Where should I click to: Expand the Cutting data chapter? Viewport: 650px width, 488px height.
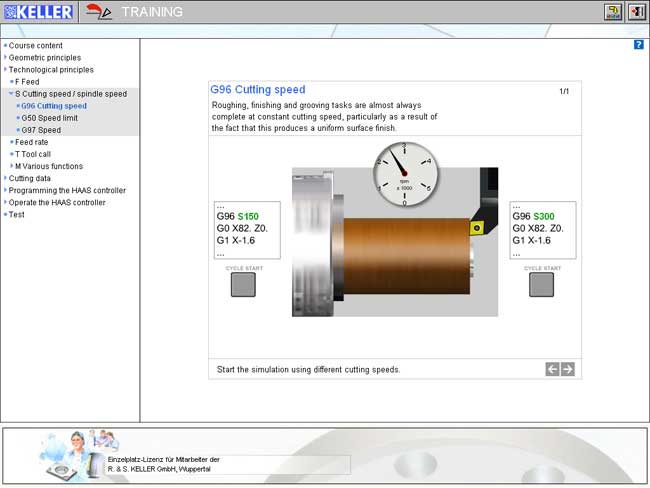(29, 178)
